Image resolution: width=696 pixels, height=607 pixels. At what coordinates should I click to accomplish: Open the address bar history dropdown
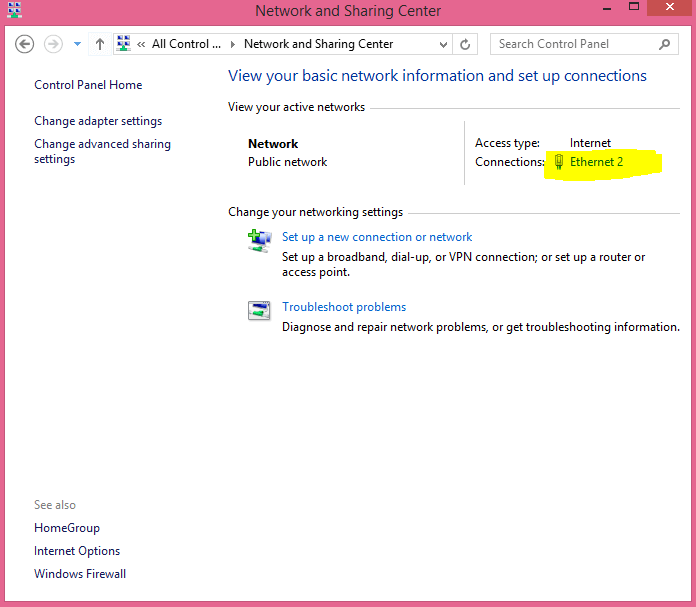coord(443,44)
